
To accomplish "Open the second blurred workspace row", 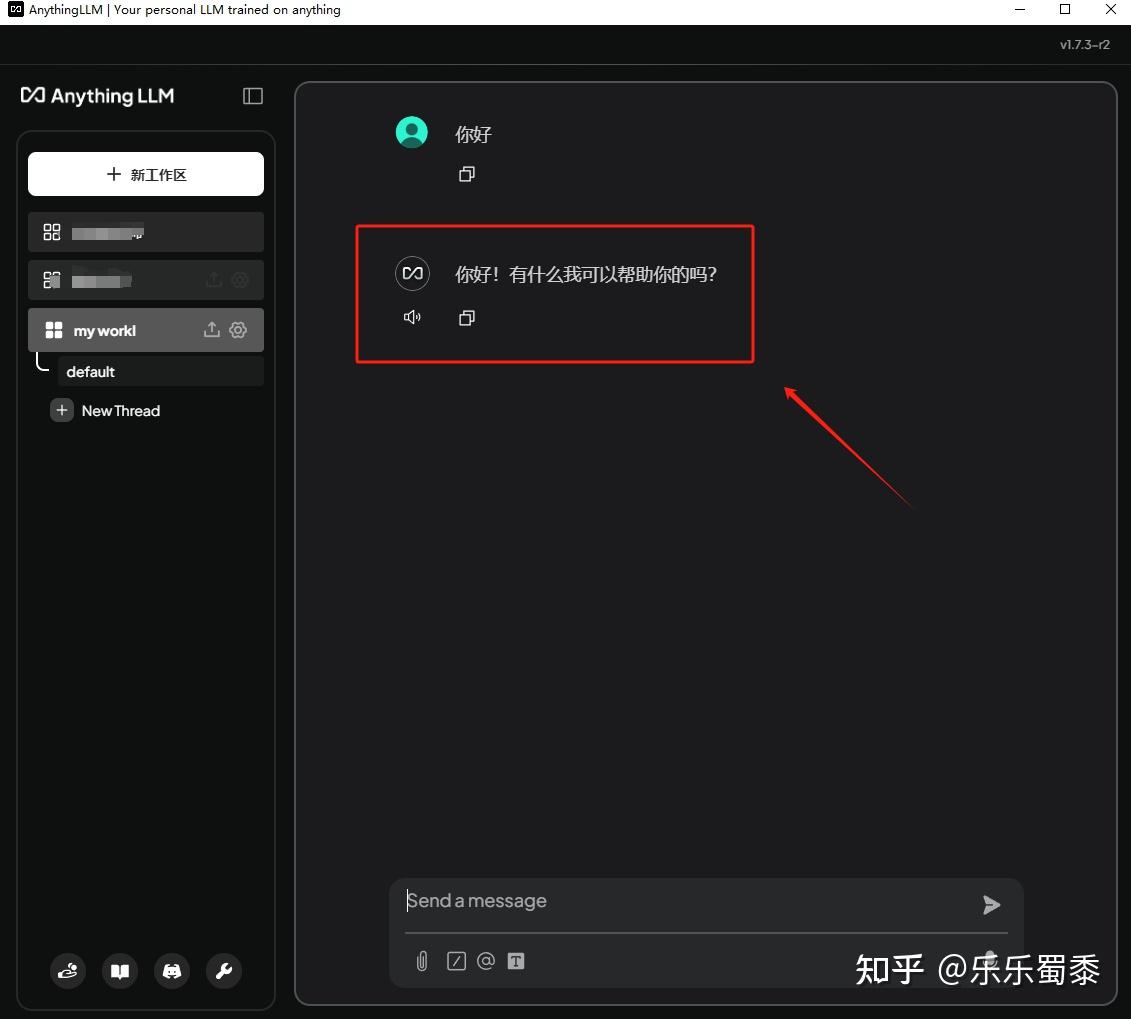I will (146, 280).
